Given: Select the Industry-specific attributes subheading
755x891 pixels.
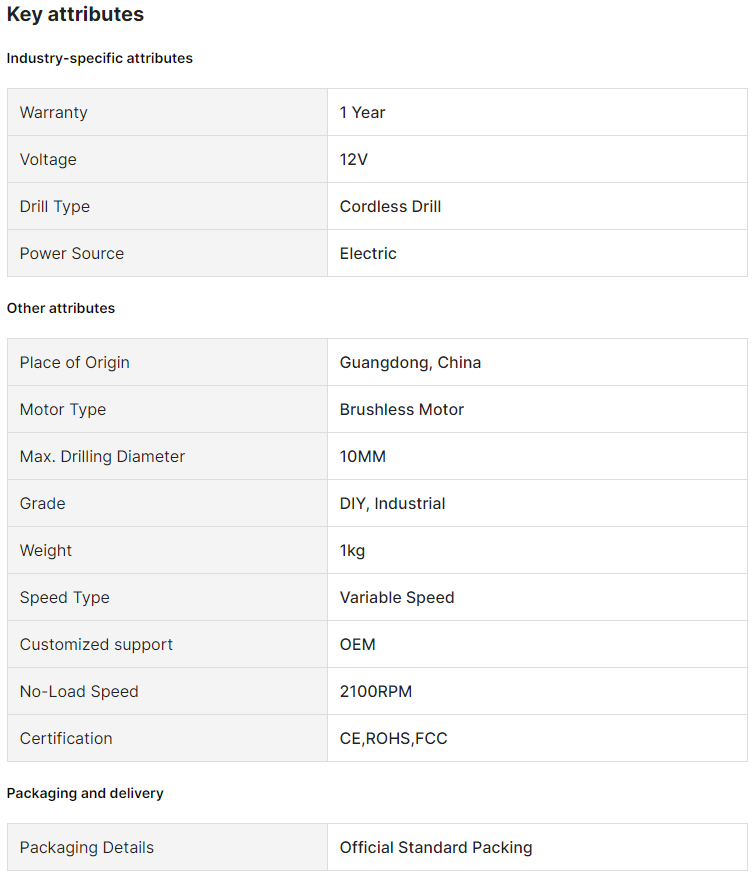Looking at the screenshot, I should point(100,58).
